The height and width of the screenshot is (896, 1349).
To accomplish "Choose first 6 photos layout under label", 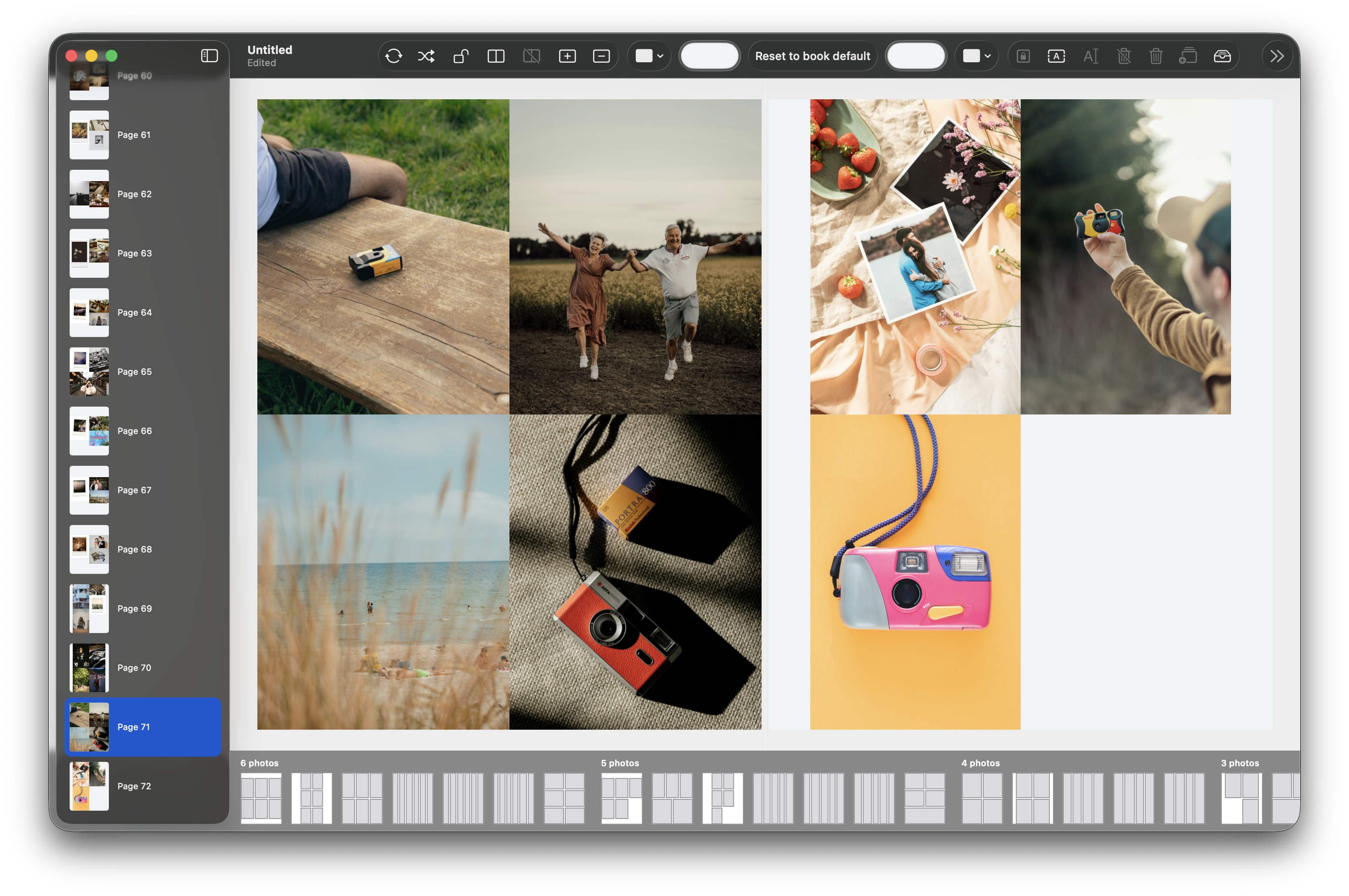I will [261, 798].
